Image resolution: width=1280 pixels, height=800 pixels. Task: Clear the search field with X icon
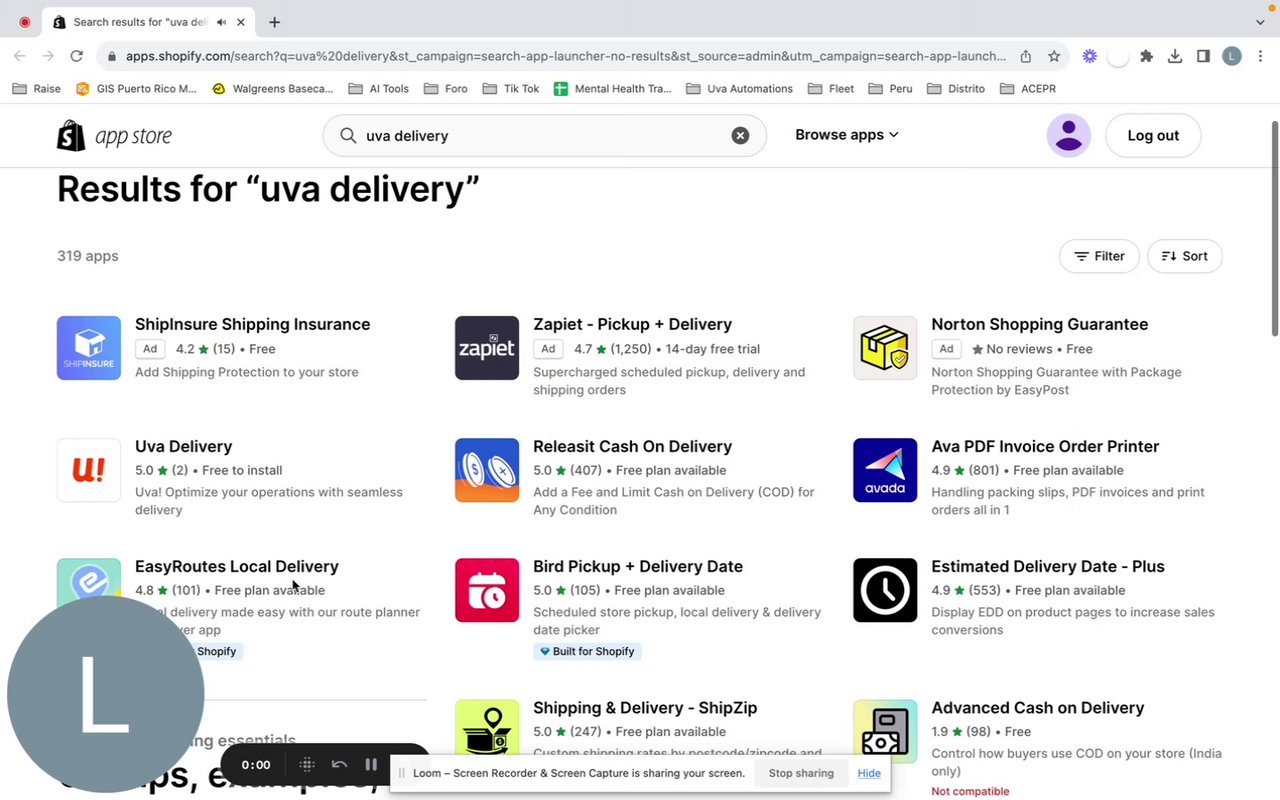tap(740, 135)
